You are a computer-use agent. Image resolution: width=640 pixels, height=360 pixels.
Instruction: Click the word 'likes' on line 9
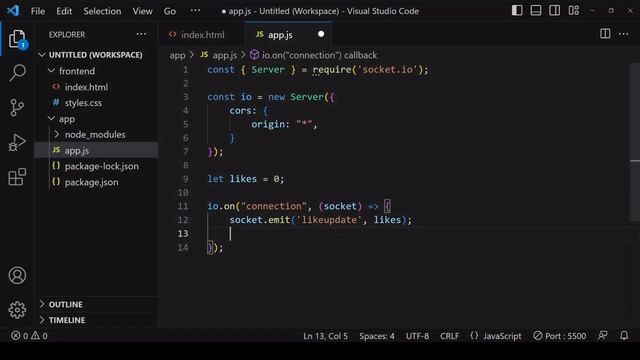pyautogui.click(x=243, y=179)
